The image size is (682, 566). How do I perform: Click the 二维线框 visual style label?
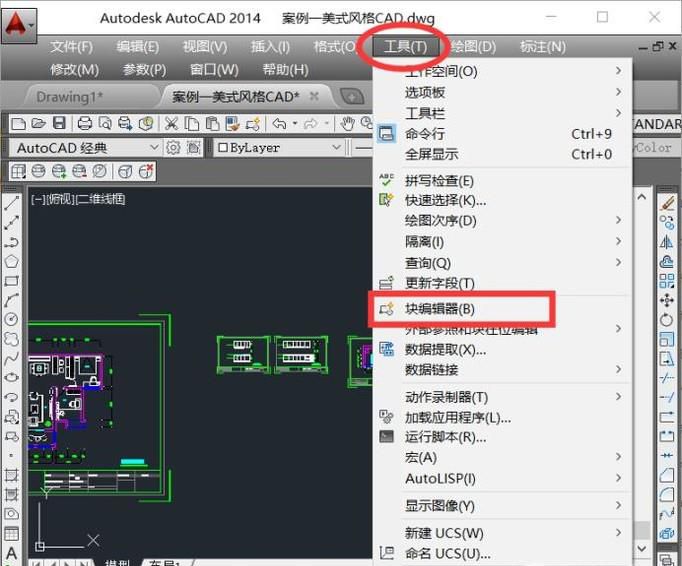pos(100,199)
